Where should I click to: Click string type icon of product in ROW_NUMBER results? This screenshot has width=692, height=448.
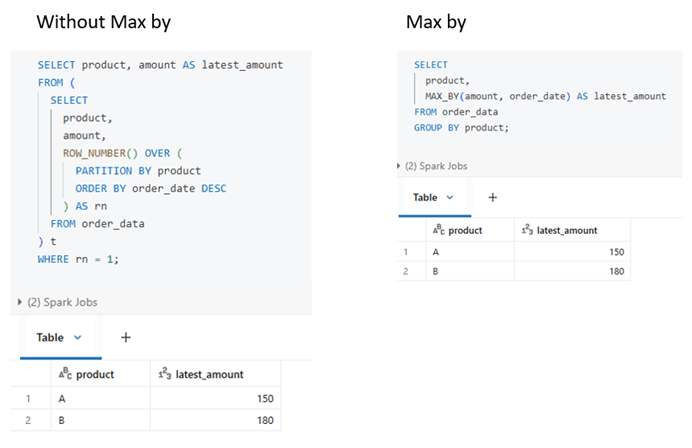(64, 375)
